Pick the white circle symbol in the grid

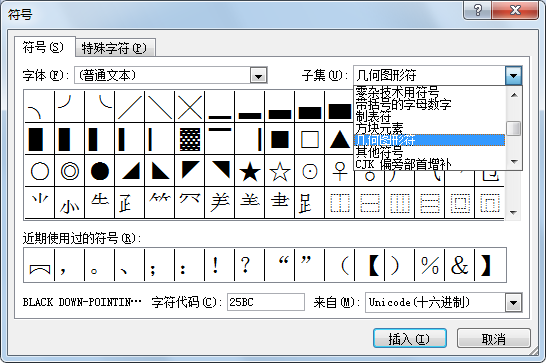pyautogui.click(x=40, y=171)
